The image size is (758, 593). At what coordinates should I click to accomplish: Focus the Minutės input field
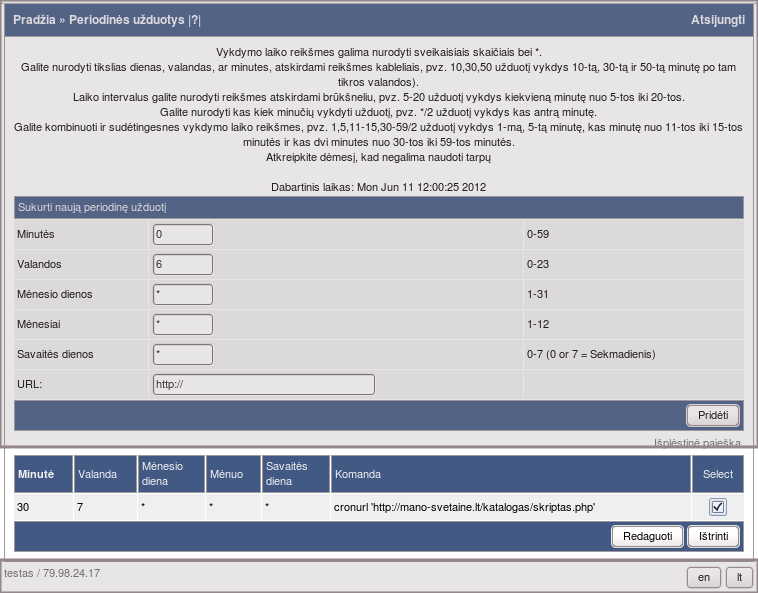point(183,234)
